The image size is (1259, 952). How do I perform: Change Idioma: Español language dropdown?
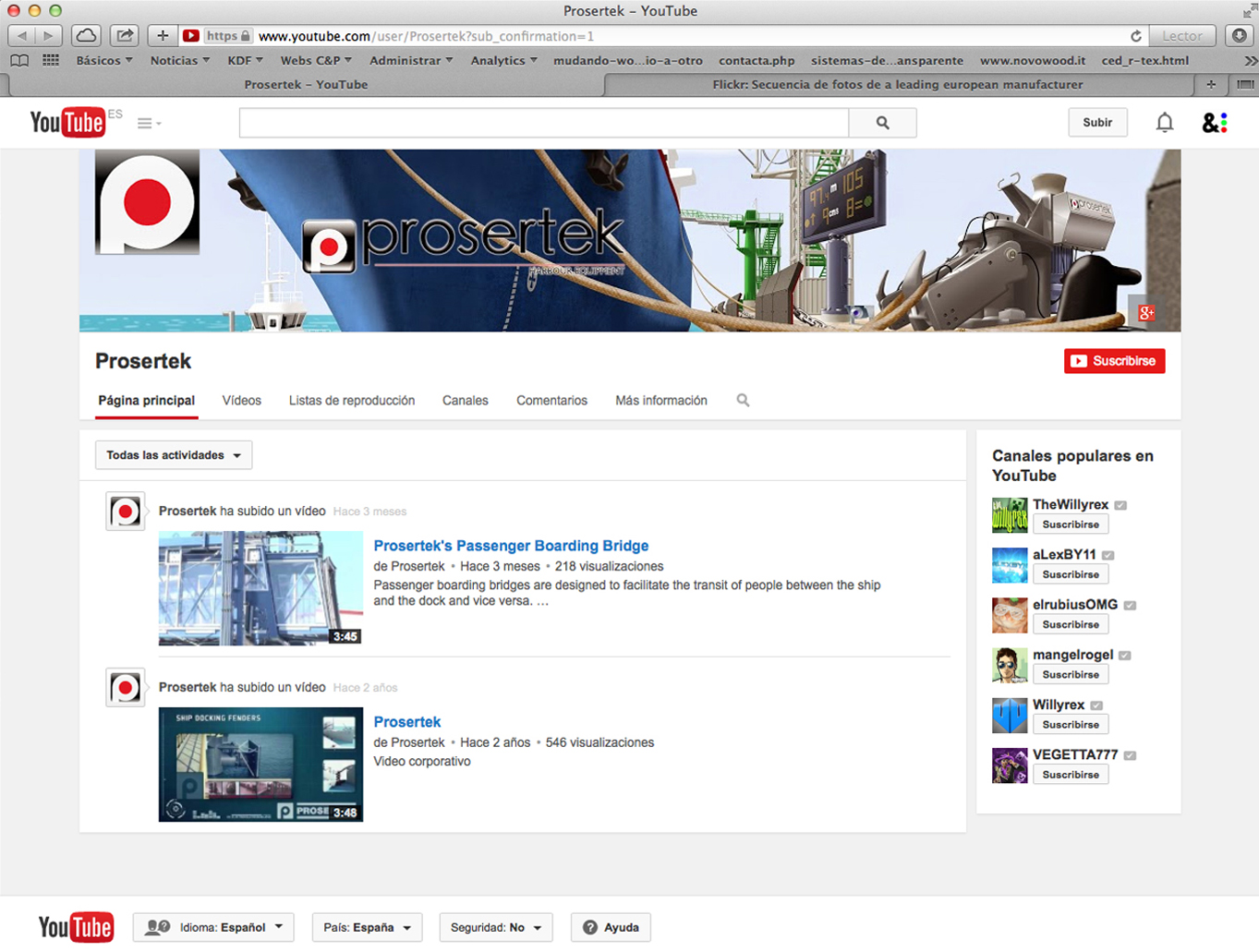click(x=213, y=927)
